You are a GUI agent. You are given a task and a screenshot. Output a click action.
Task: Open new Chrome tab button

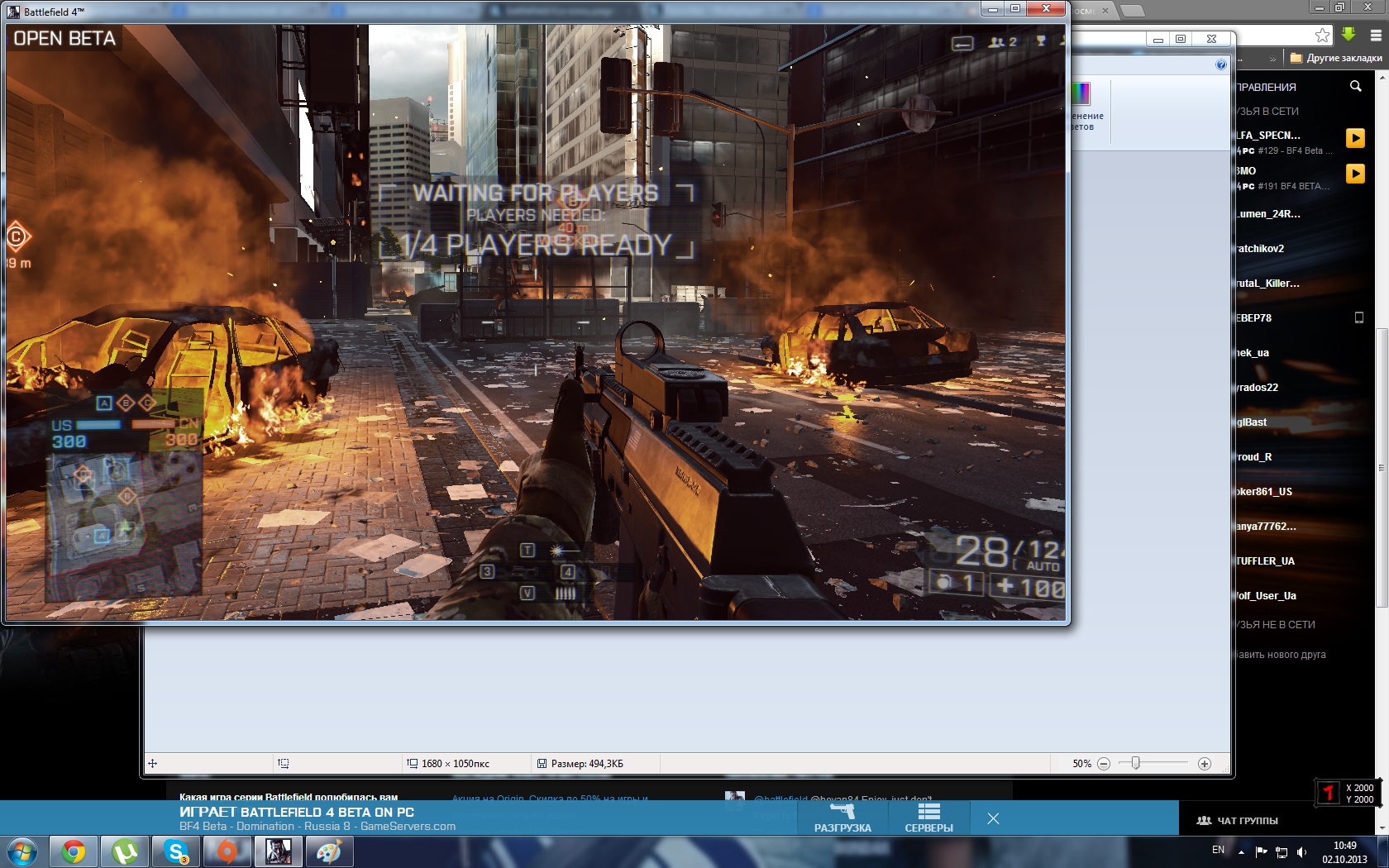click(1133, 11)
